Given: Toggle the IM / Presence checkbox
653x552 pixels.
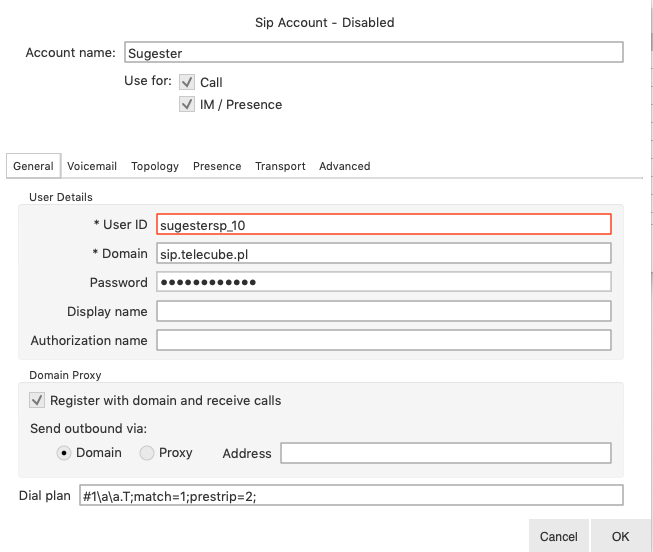Looking at the screenshot, I should (x=187, y=105).
